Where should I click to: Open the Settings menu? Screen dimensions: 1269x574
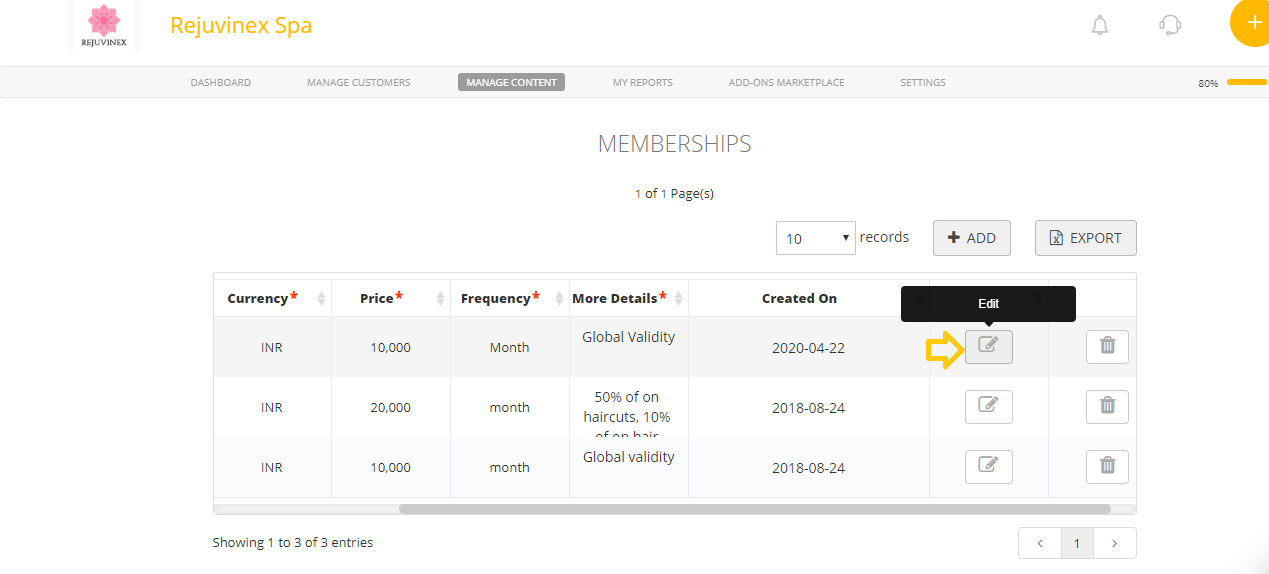click(x=923, y=82)
